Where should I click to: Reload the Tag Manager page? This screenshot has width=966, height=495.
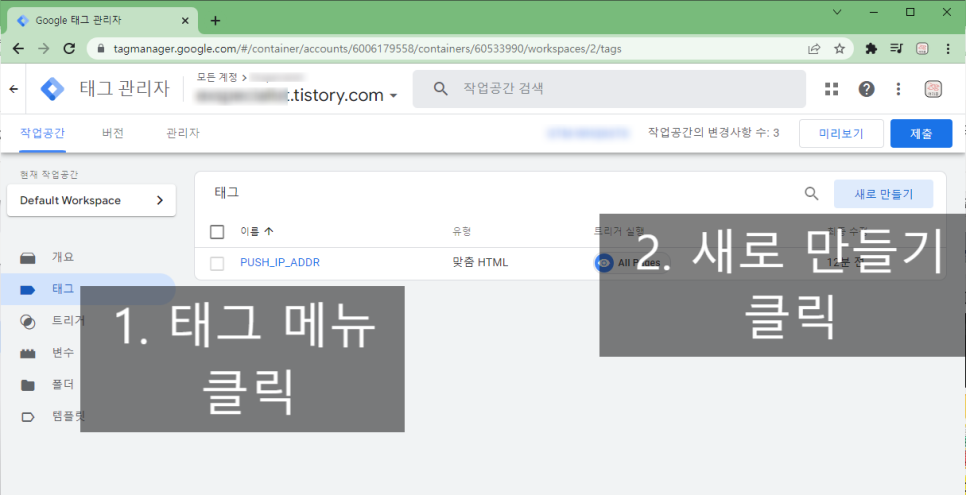70,49
